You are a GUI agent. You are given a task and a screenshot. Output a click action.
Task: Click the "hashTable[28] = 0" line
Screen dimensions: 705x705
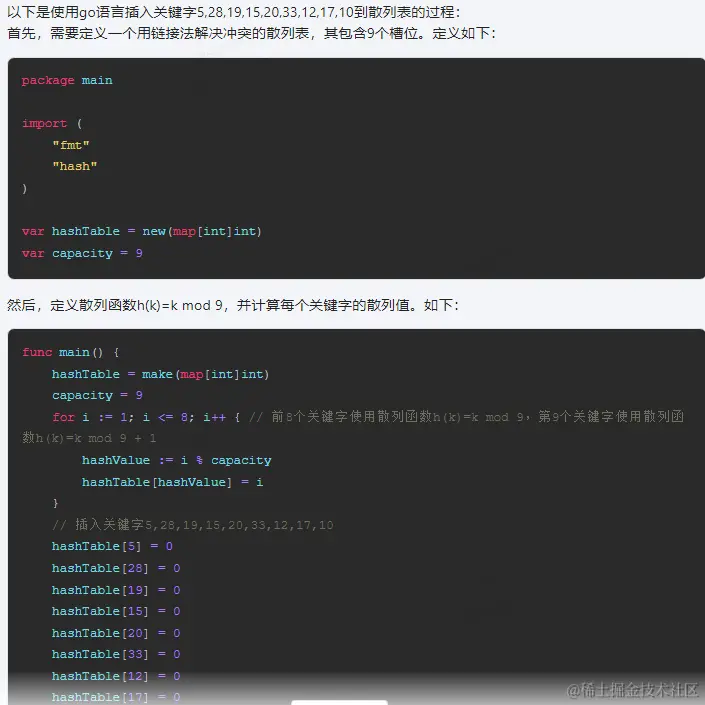[x=116, y=568]
